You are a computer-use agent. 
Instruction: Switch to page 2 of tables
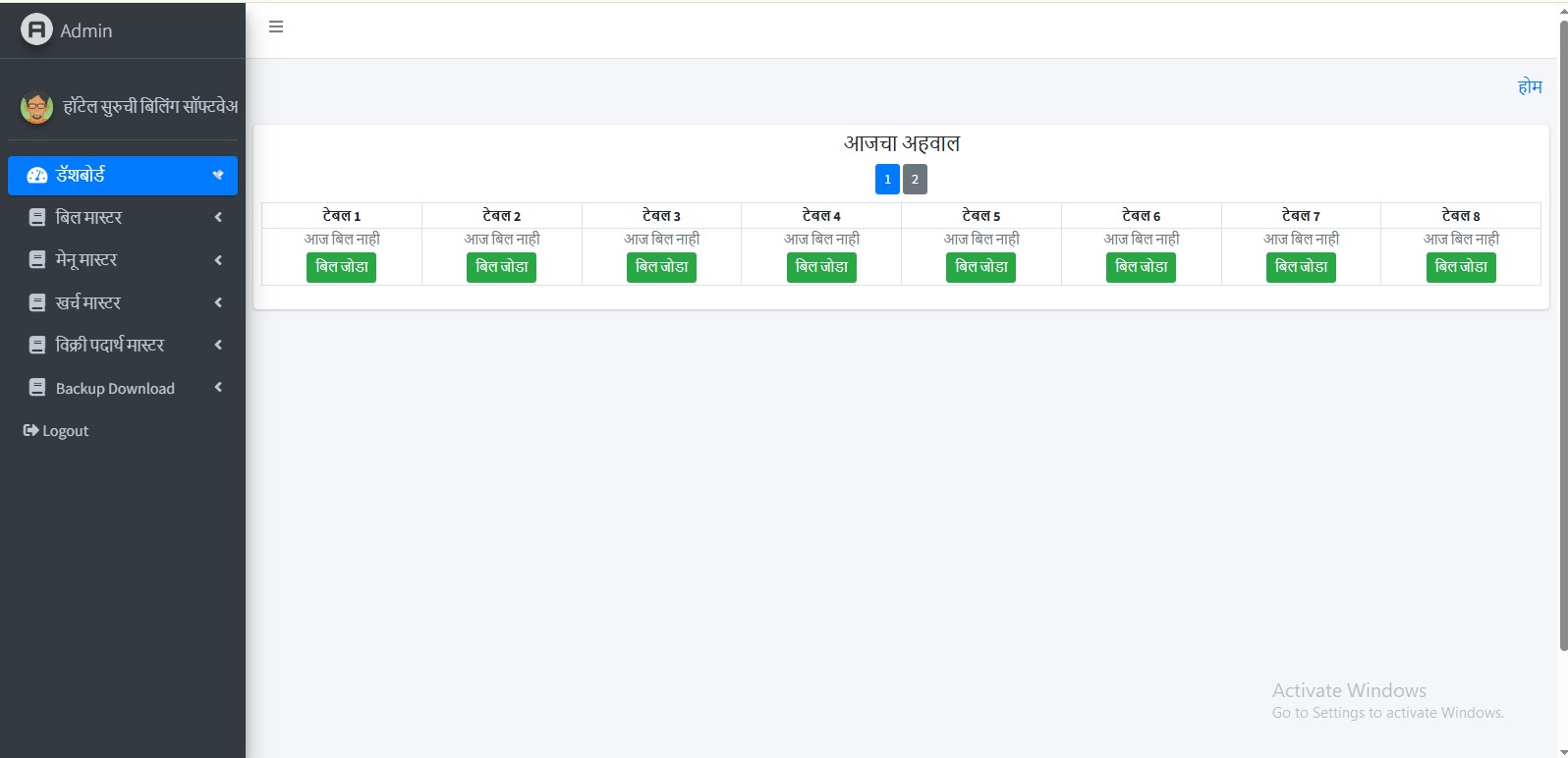click(x=915, y=179)
